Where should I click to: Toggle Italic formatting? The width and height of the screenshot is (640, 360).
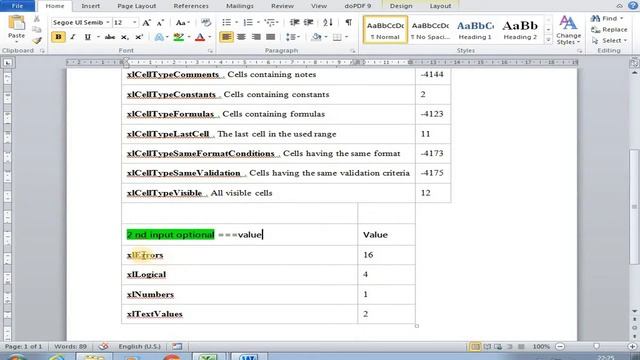click(73, 37)
